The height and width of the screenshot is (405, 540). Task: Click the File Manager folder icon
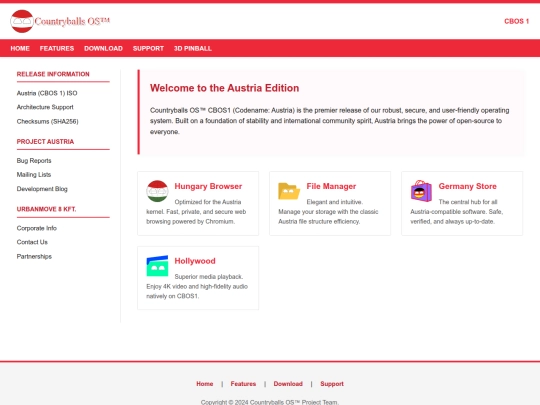289,191
